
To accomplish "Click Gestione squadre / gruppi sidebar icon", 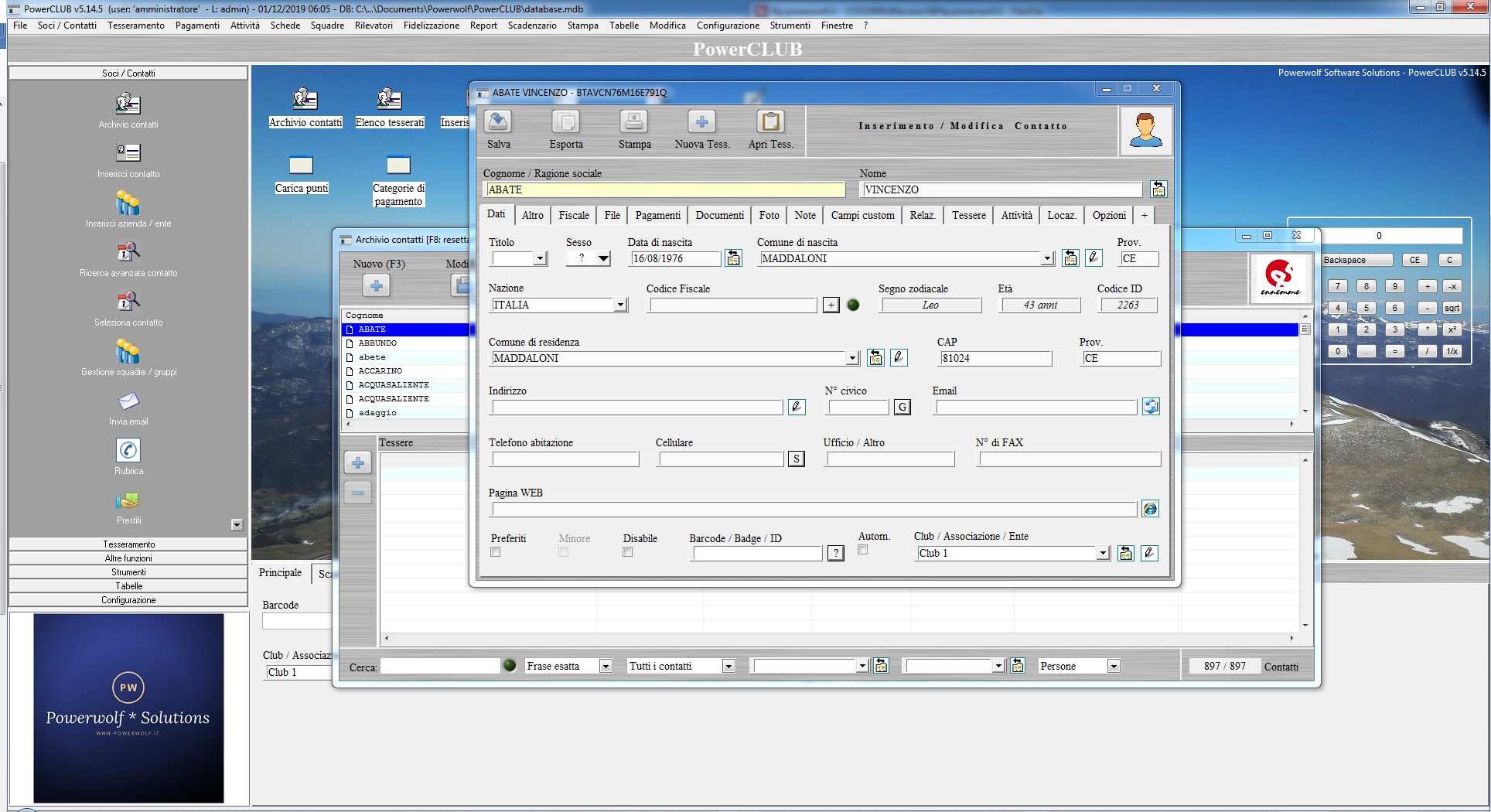I will 128,351.
